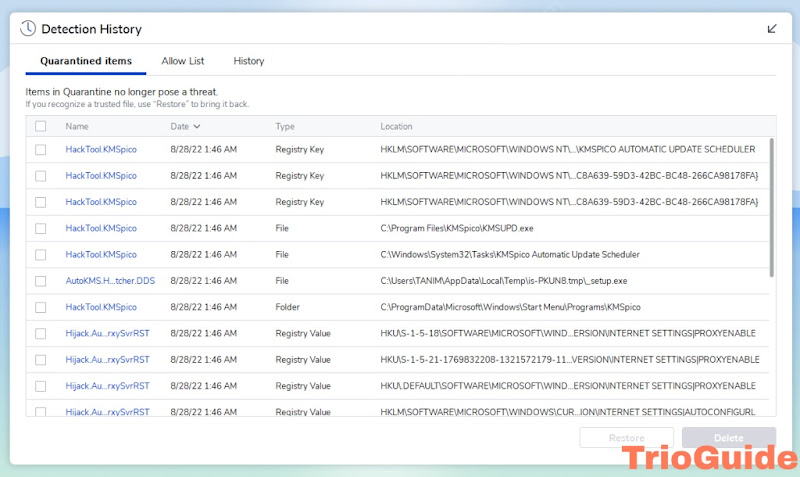
Task: Open HackTool.KMSpico link in the KMSUPD.exe row
Action: [101, 228]
